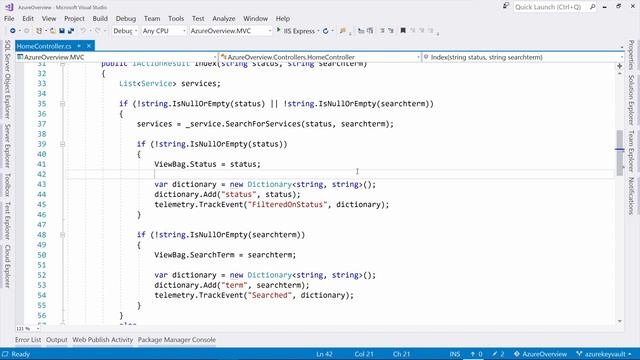The width and height of the screenshot is (640, 360).
Task: Open the HomeController type navigation dropdown
Action: [x=320, y=57]
